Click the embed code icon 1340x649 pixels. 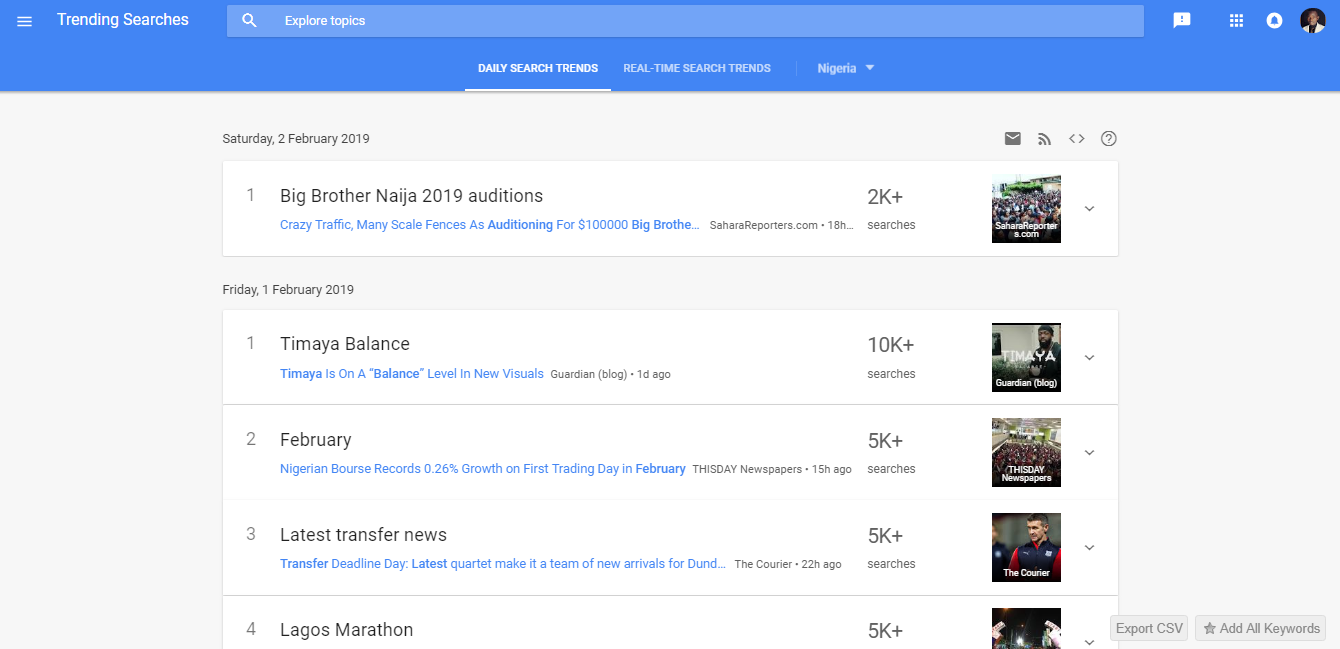1077,139
